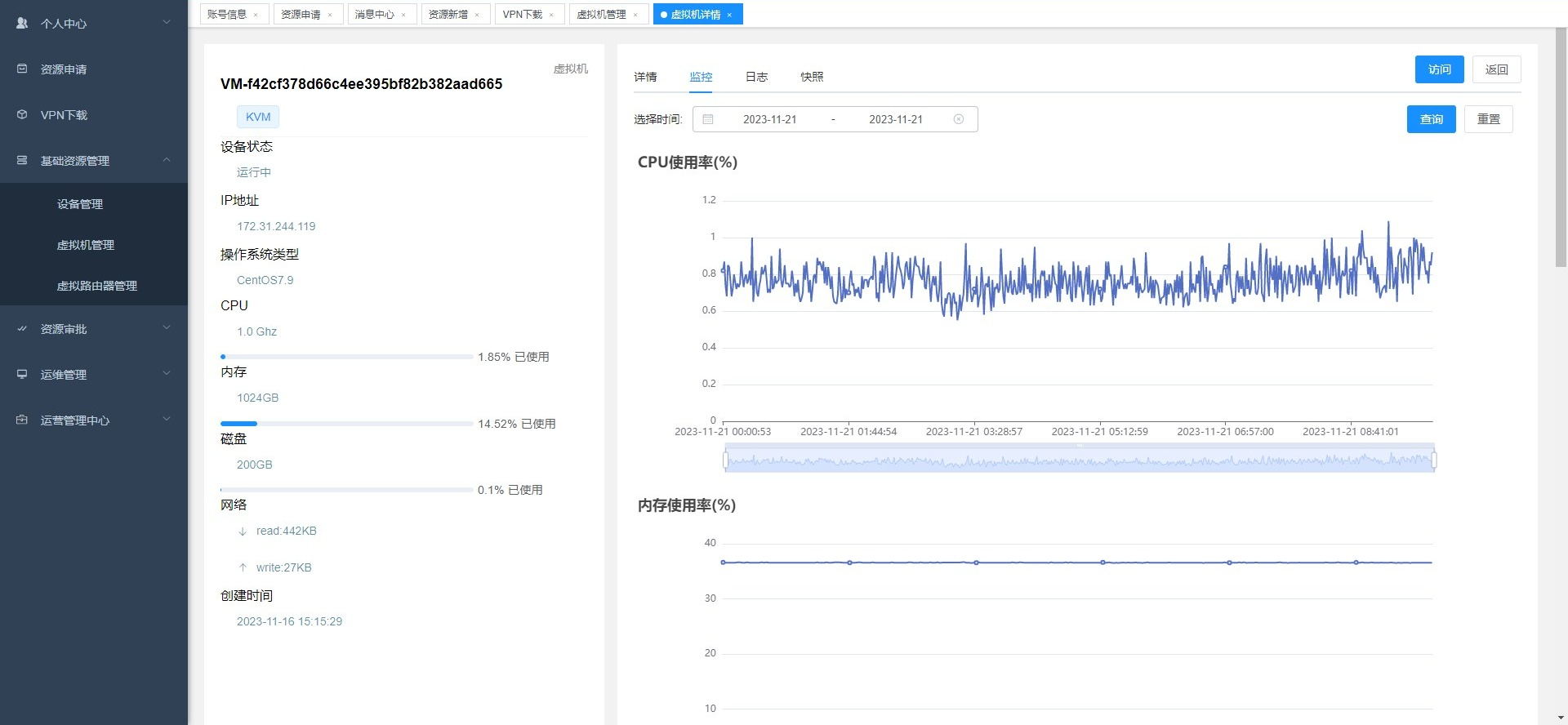Click the disk 0.1% usage progress bar
Screen dimensions: 1568x725
347,490
